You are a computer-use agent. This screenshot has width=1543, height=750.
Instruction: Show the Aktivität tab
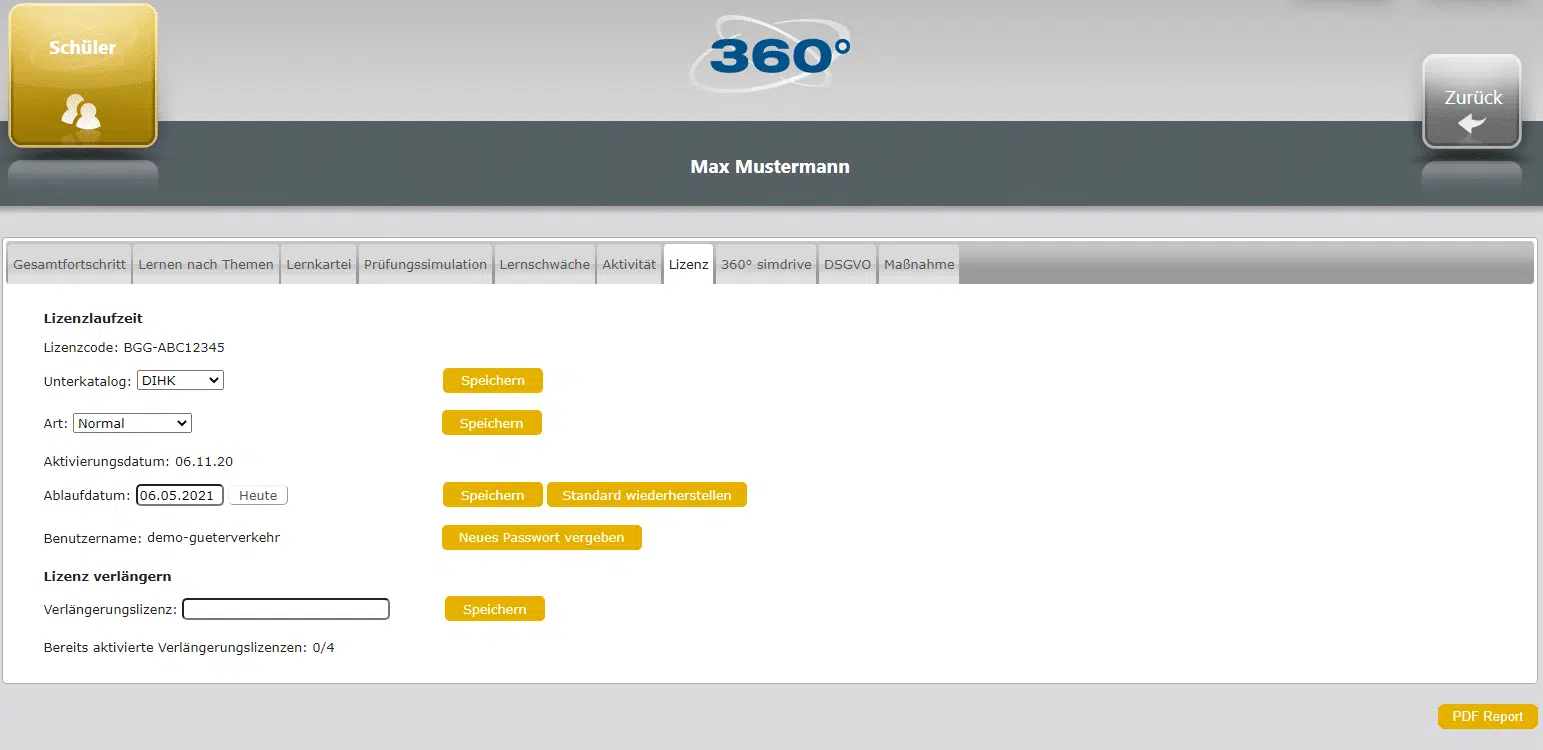click(629, 265)
